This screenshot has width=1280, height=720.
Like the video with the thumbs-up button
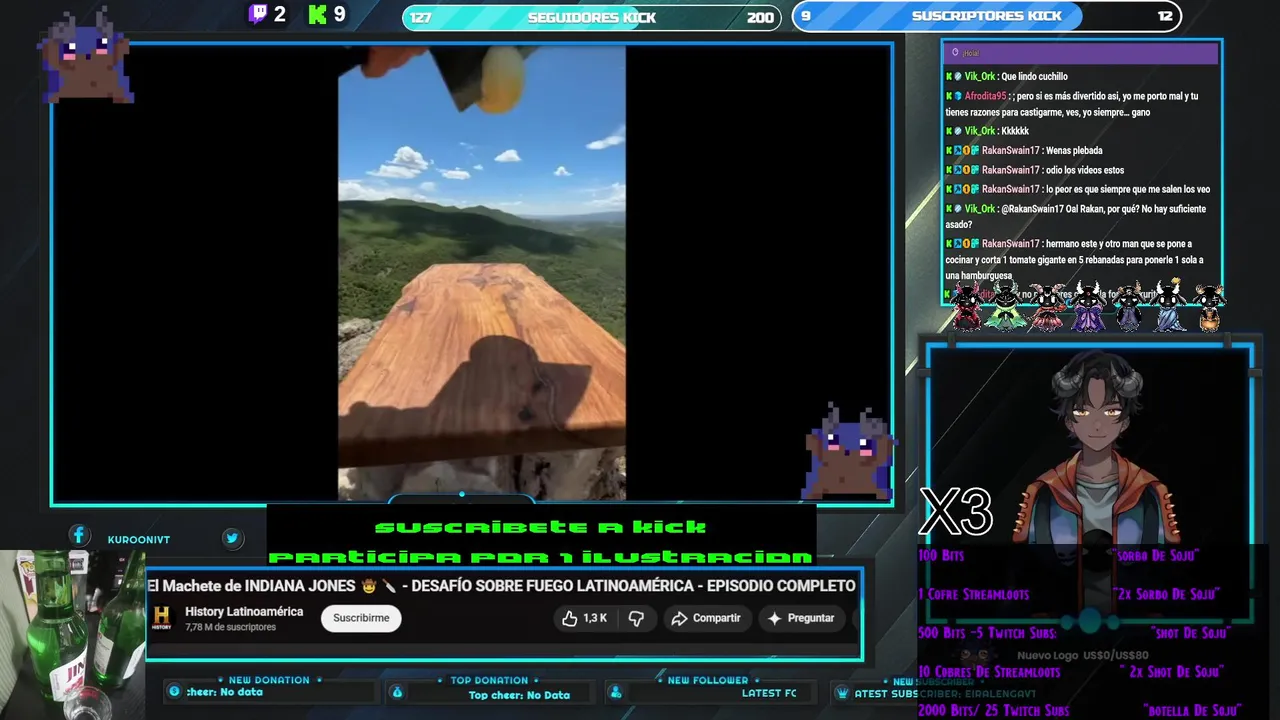pyautogui.click(x=570, y=618)
